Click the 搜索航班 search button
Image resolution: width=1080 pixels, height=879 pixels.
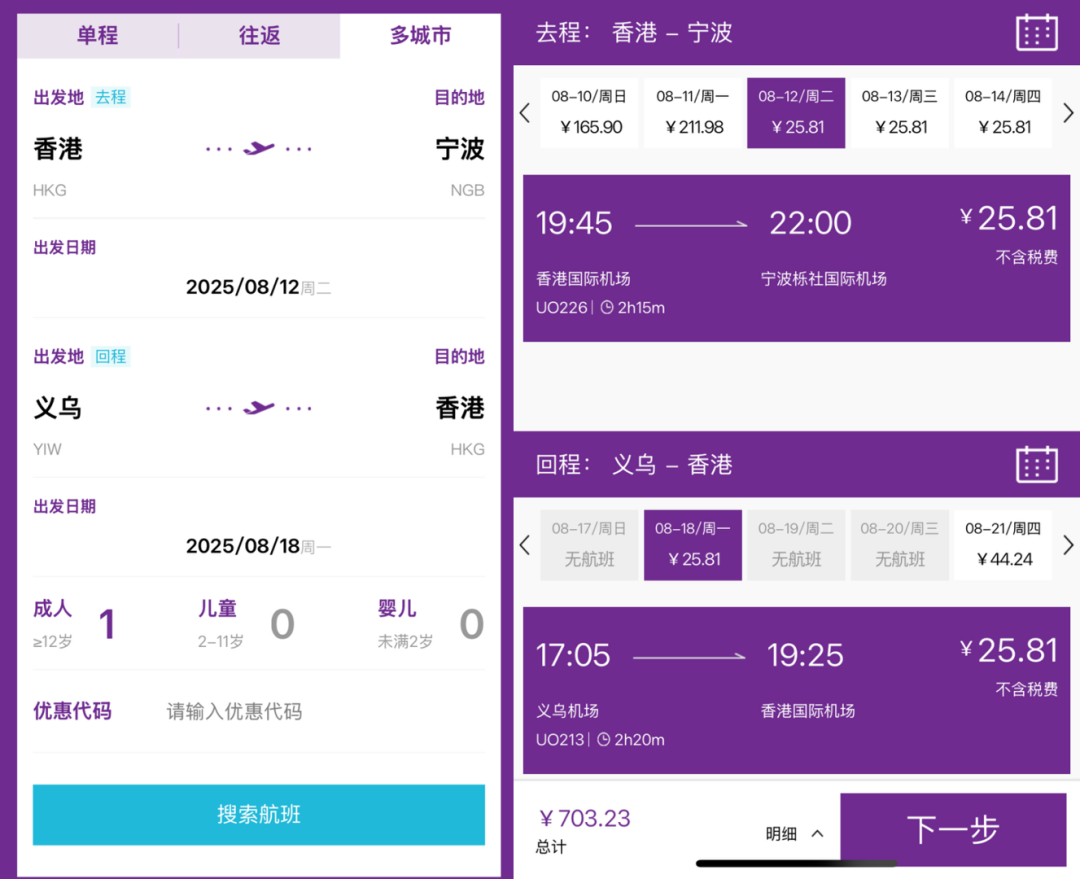click(259, 816)
